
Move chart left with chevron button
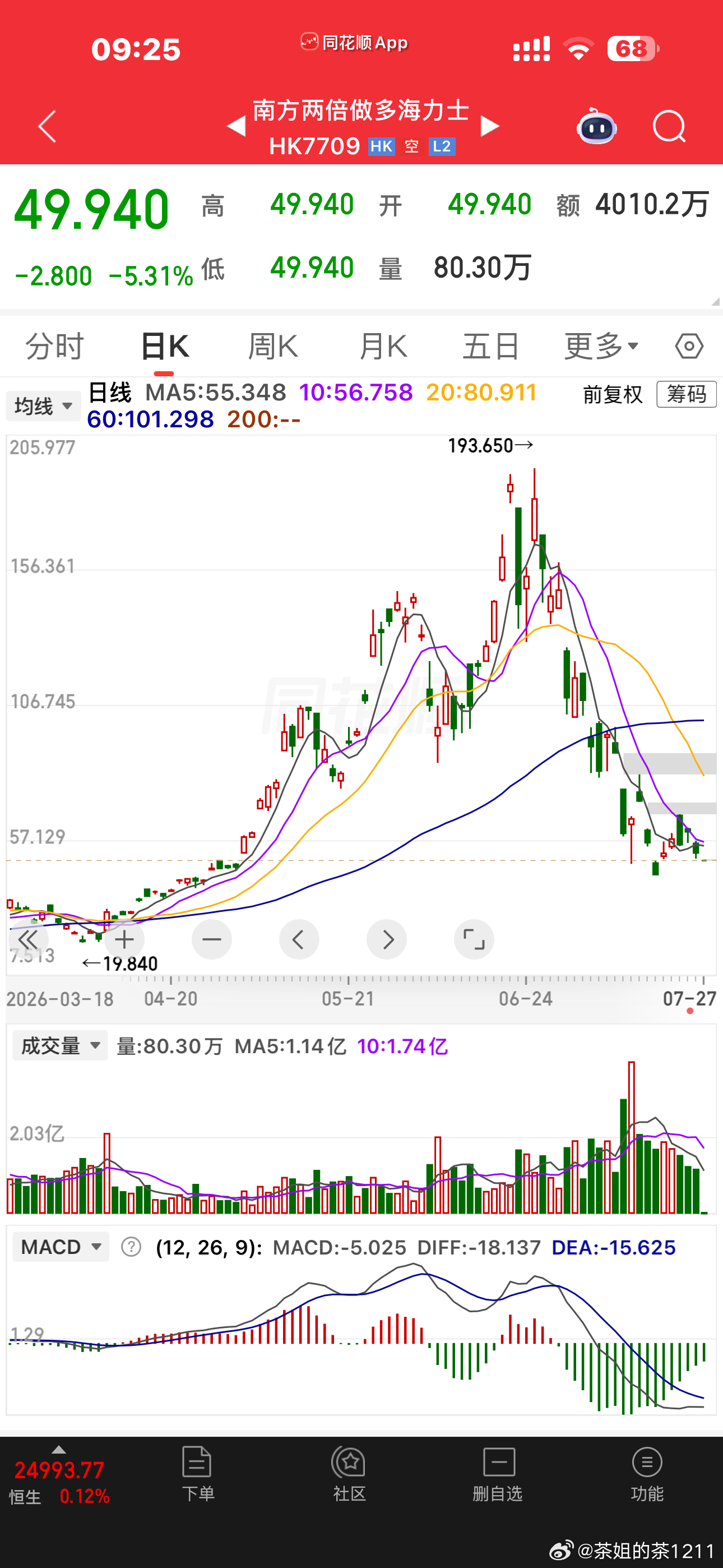299,939
